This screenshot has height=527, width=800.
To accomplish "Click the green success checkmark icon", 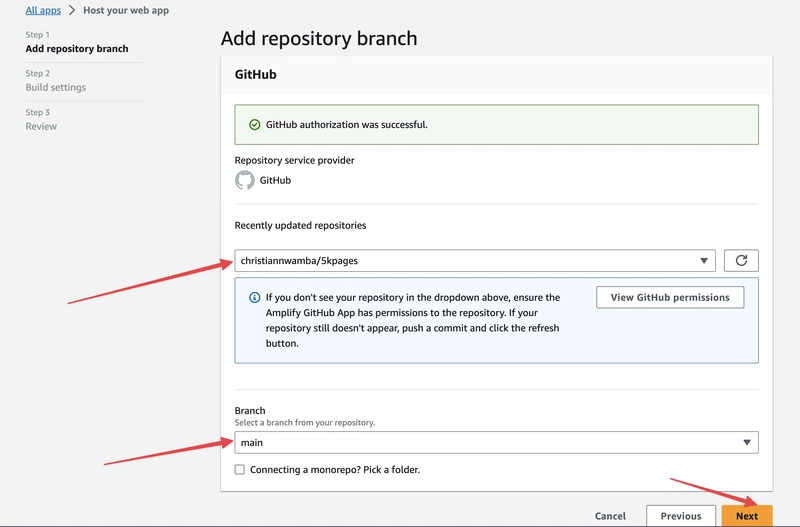I will (x=254, y=124).
